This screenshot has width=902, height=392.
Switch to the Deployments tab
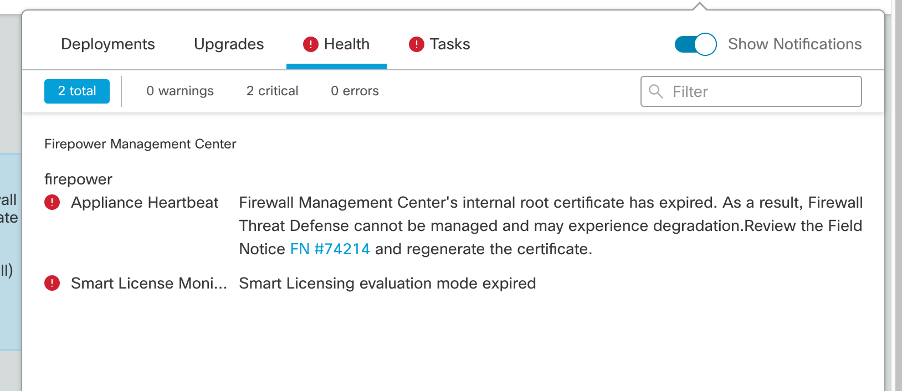[108, 44]
